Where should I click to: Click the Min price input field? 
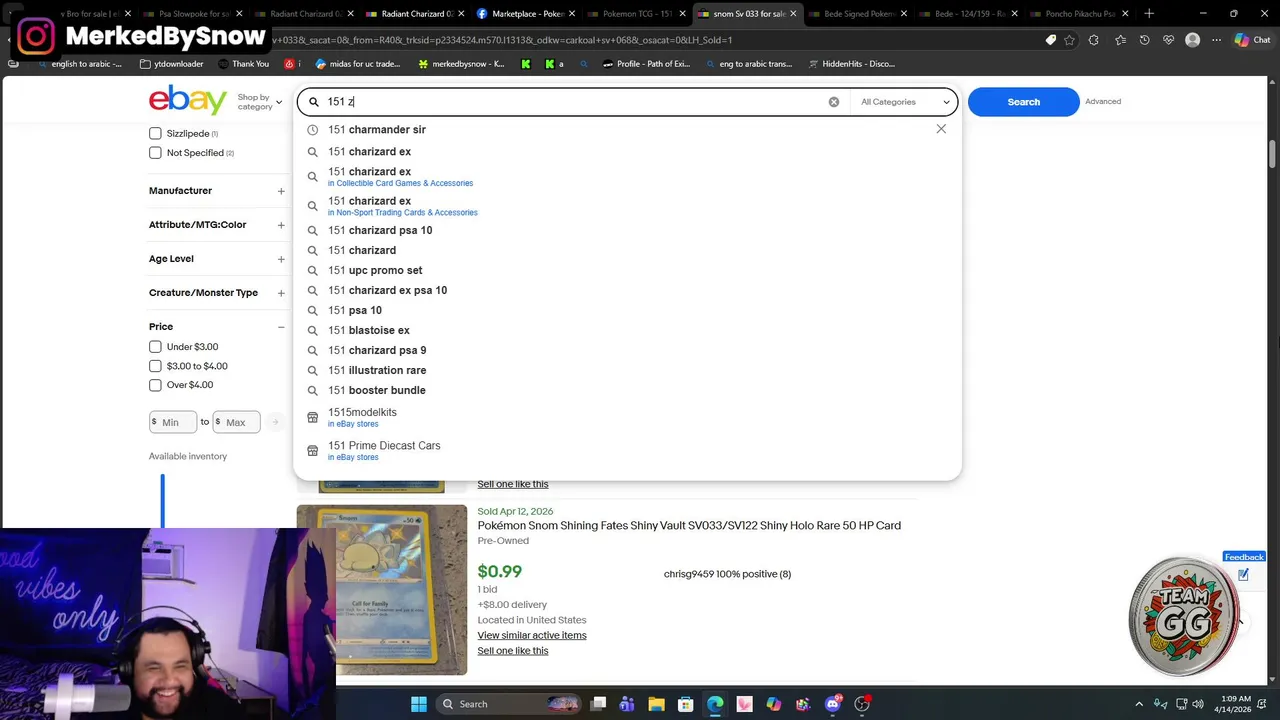tap(173, 422)
